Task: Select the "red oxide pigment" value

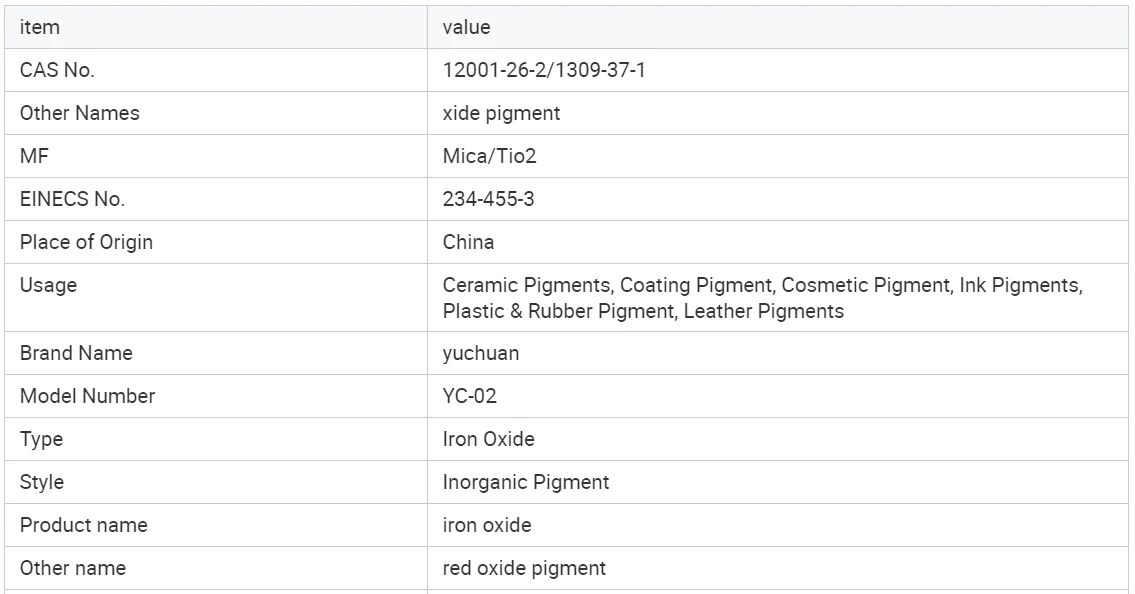Action: click(524, 568)
